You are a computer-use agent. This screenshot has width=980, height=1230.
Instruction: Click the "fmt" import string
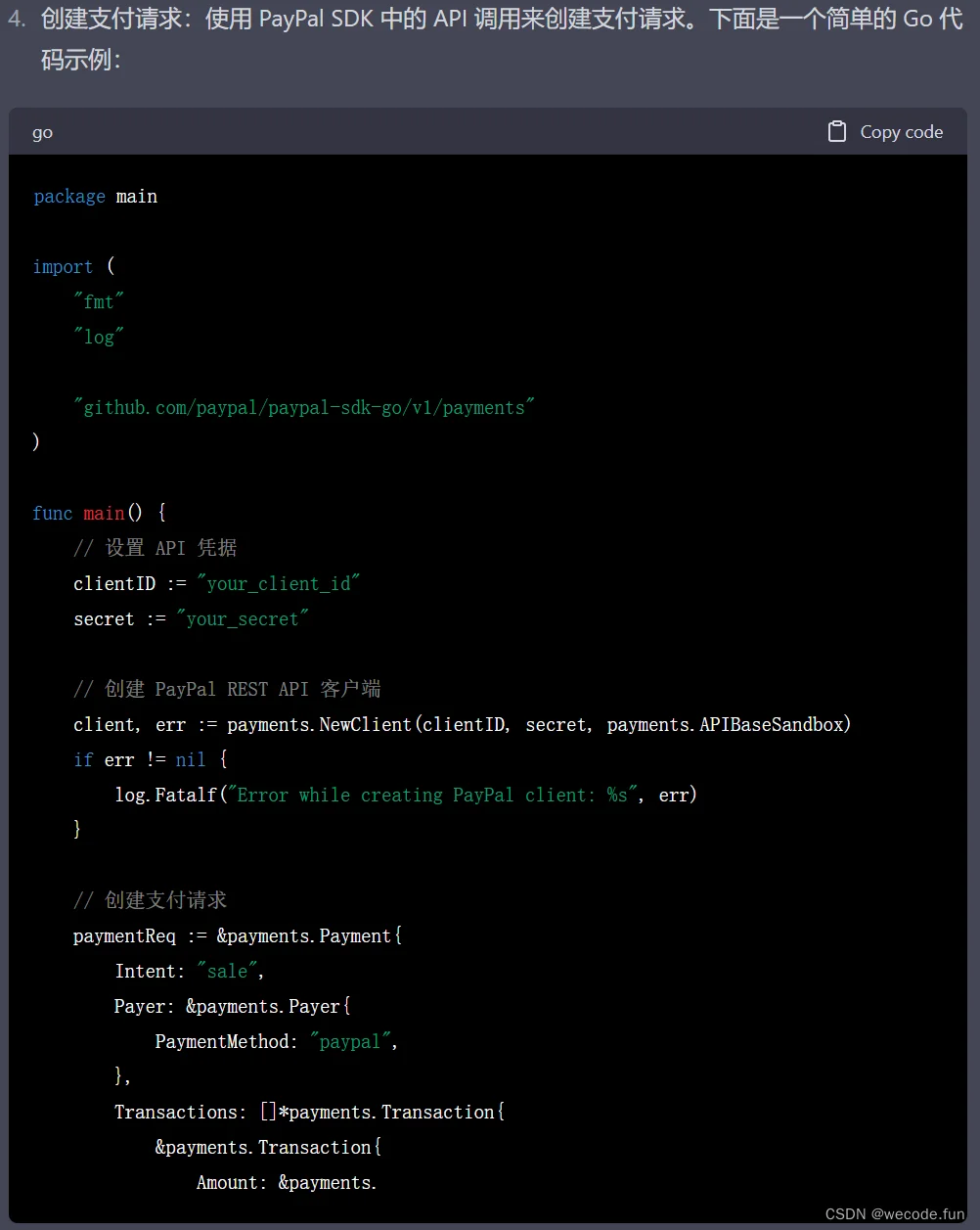coord(99,301)
